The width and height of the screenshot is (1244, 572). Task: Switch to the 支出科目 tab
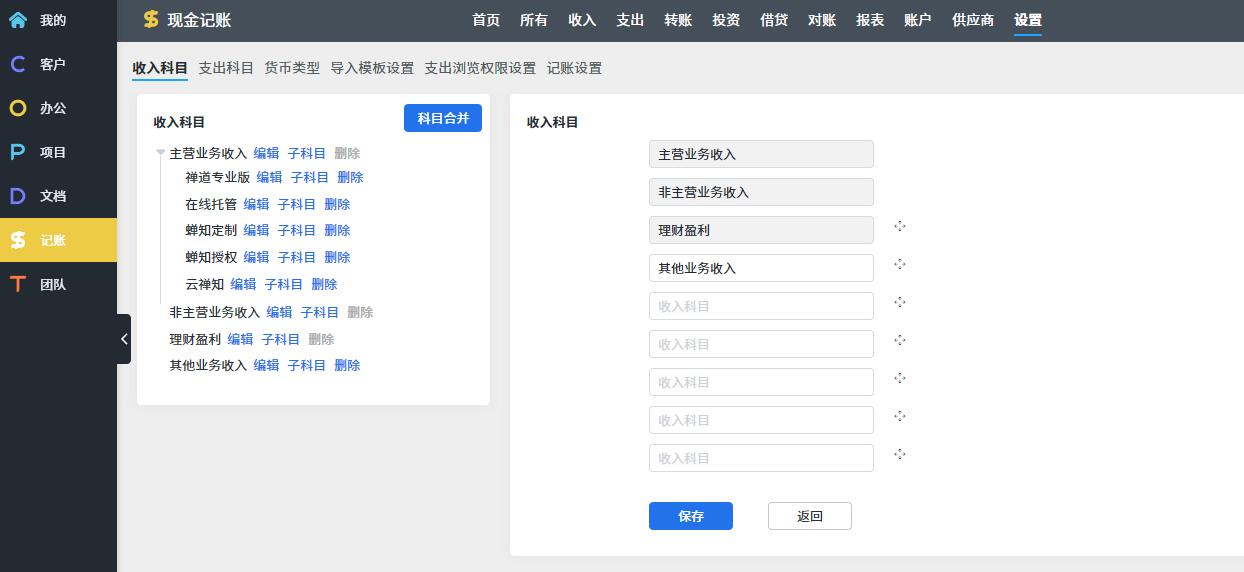click(x=226, y=68)
